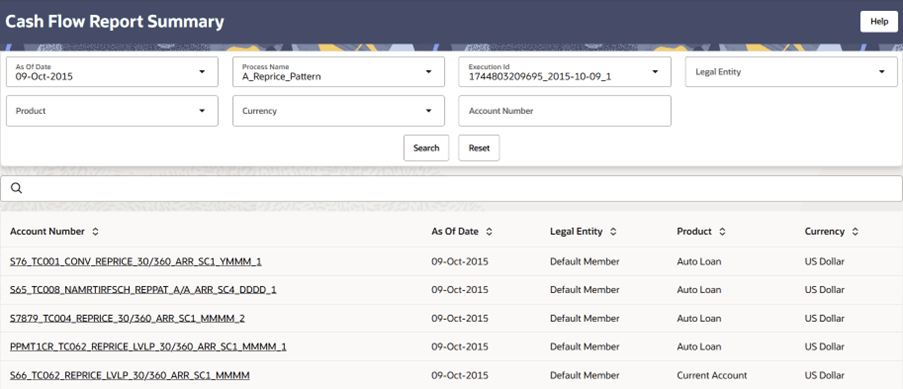
Task: Sort by Account Number column arrows
Action: pyautogui.click(x=96, y=232)
